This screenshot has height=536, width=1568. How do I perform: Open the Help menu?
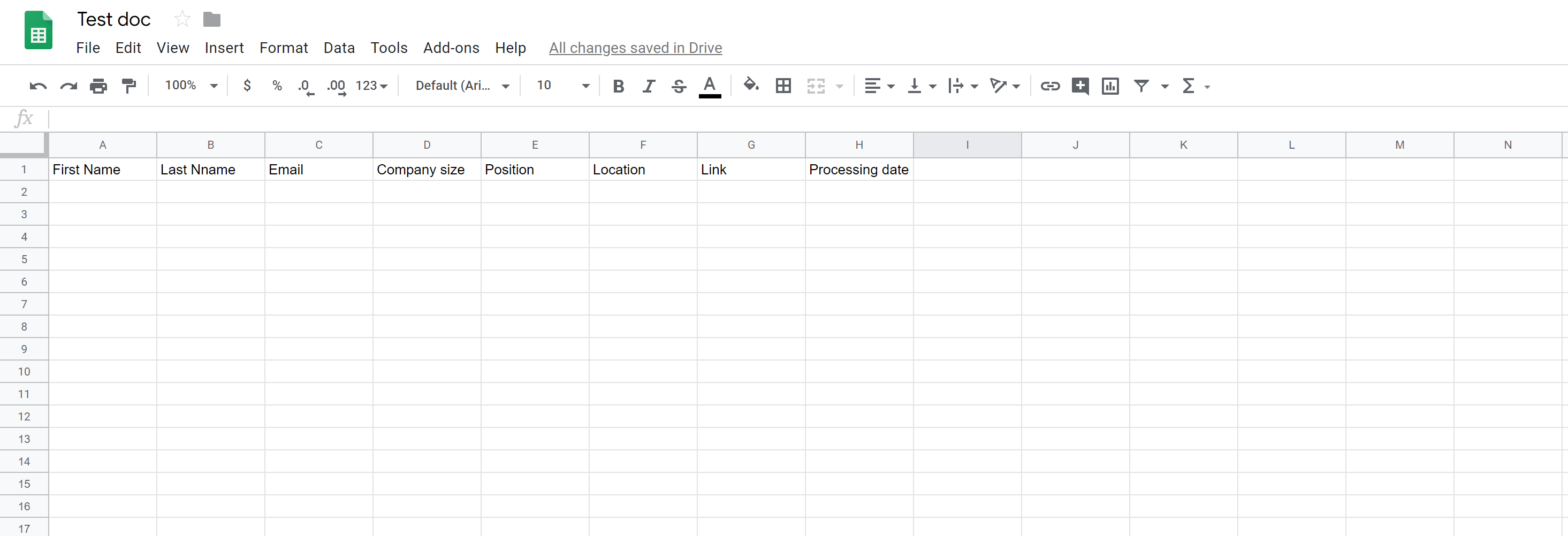(x=510, y=48)
